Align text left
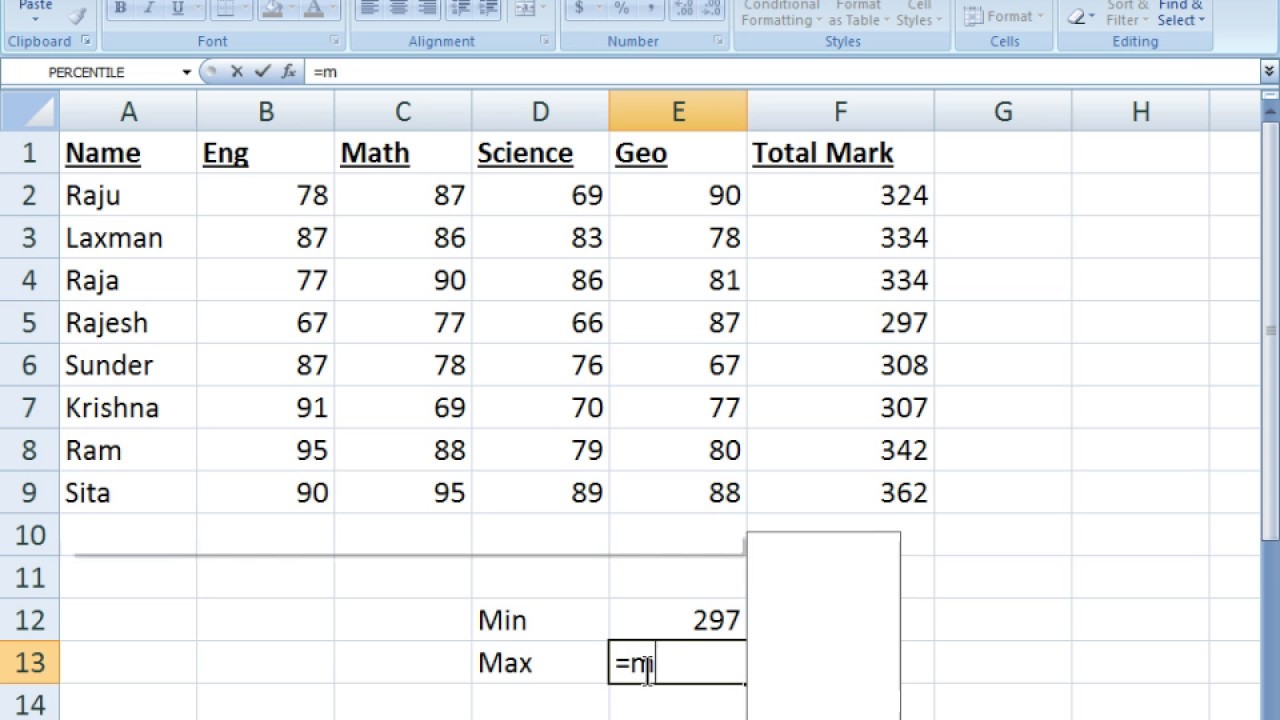The height and width of the screenshot is (720, 1280). point(369,9)
